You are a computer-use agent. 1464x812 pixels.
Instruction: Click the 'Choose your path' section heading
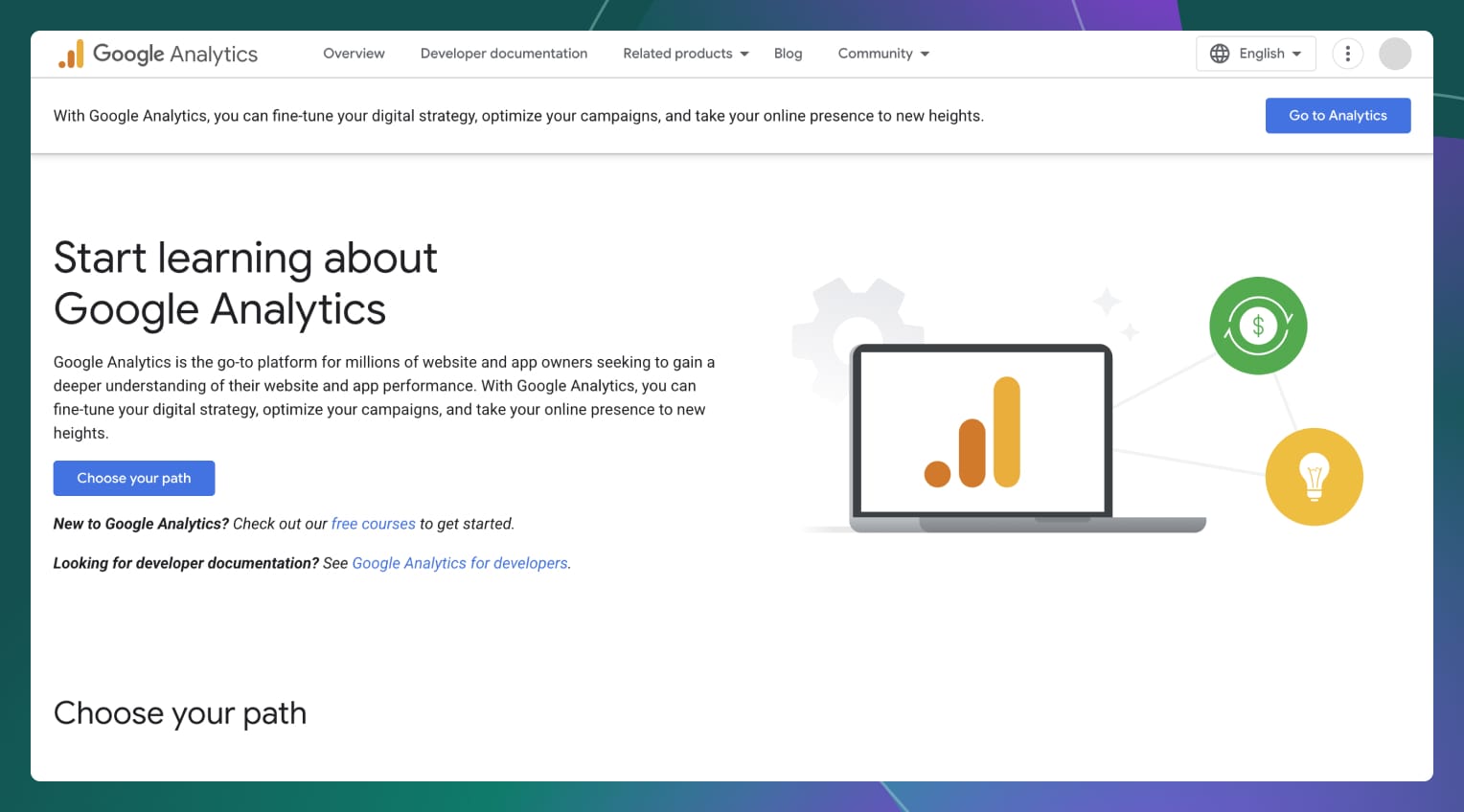(x=180, y=713)
